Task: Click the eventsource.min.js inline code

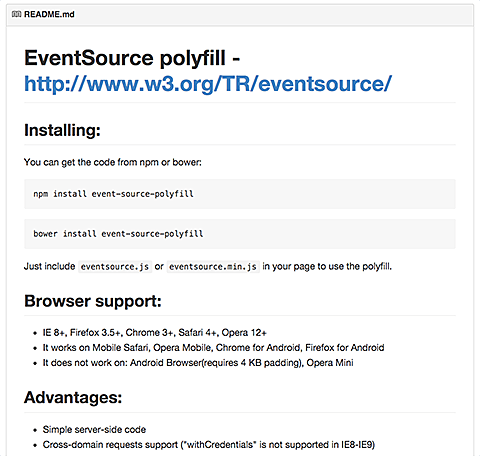Action: tap(213, 267)
